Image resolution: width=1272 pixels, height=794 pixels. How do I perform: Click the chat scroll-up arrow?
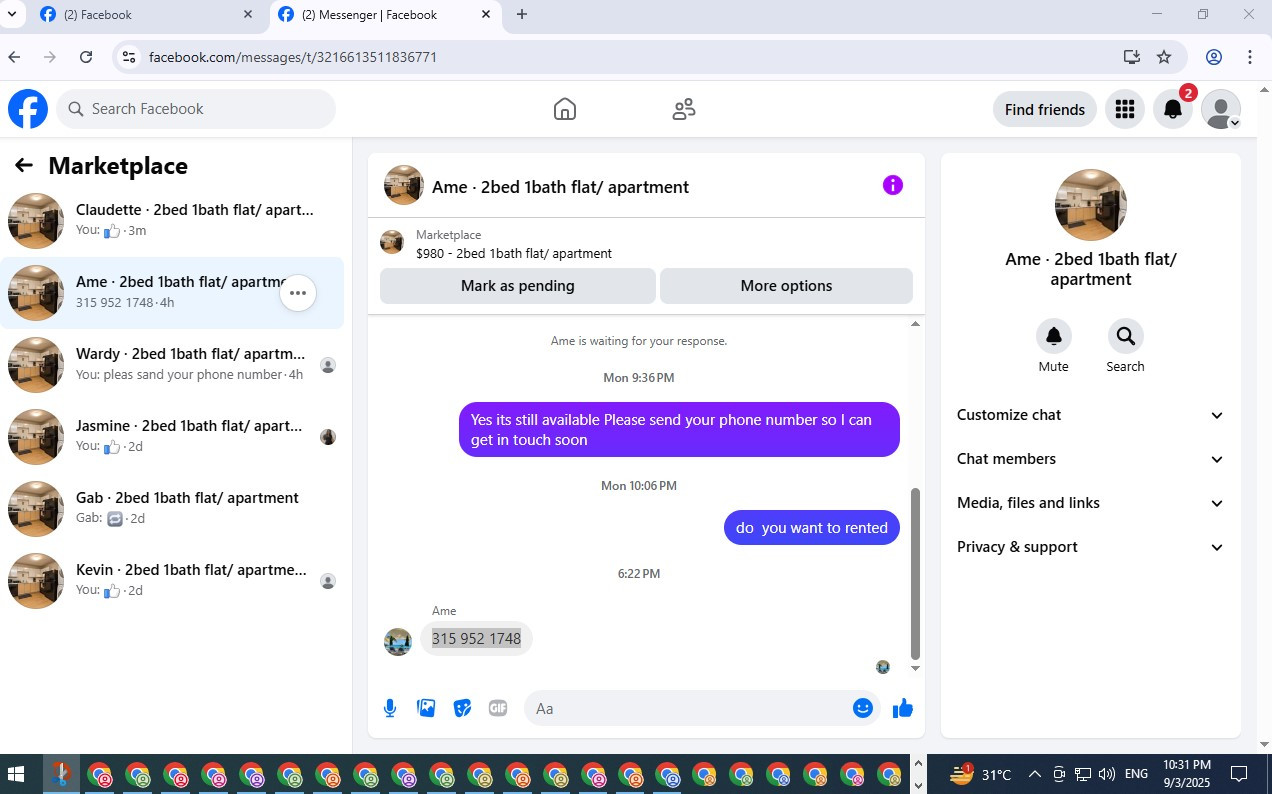point(915,324)
